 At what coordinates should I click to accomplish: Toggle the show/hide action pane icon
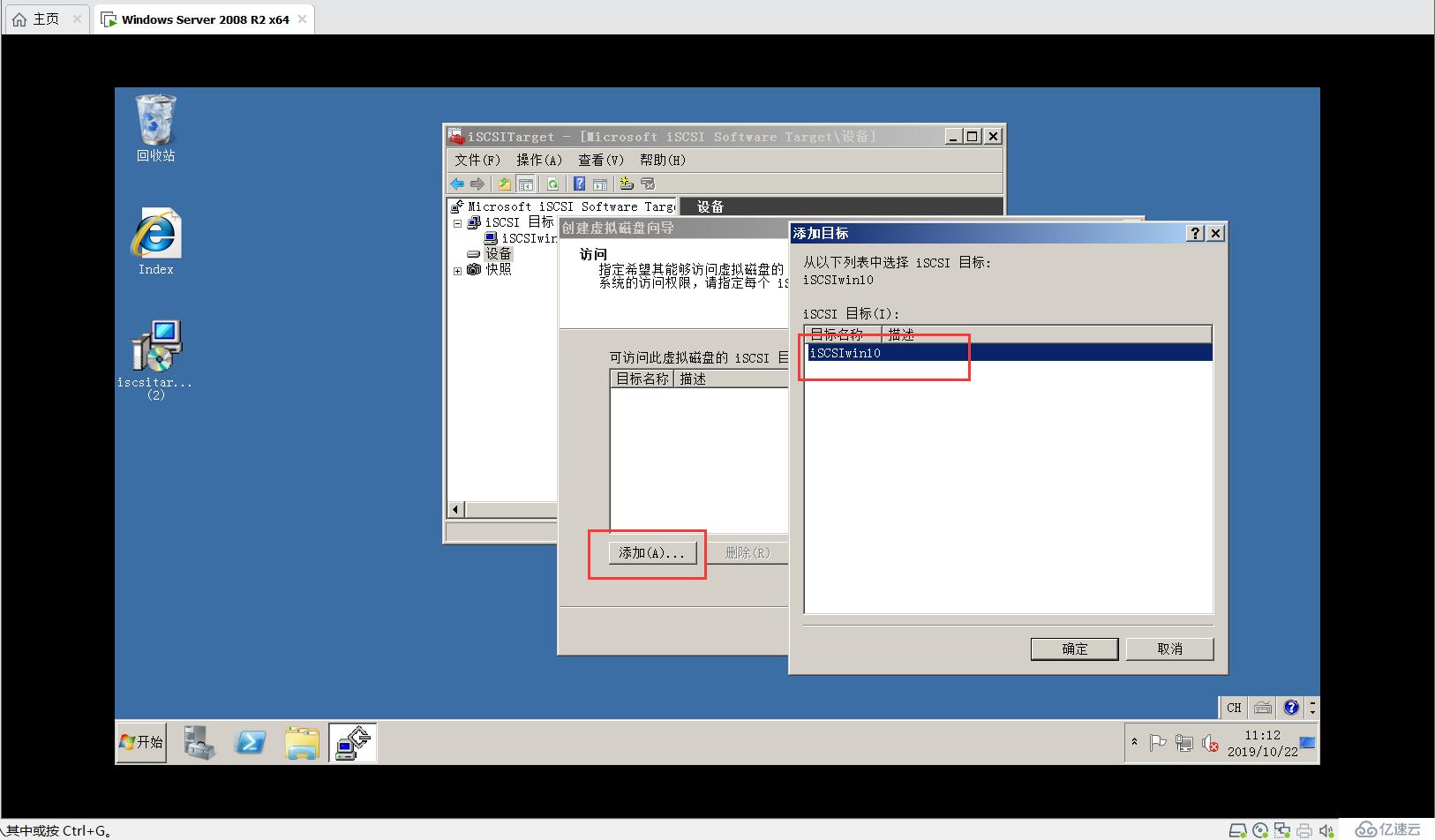tap(600, 184)
